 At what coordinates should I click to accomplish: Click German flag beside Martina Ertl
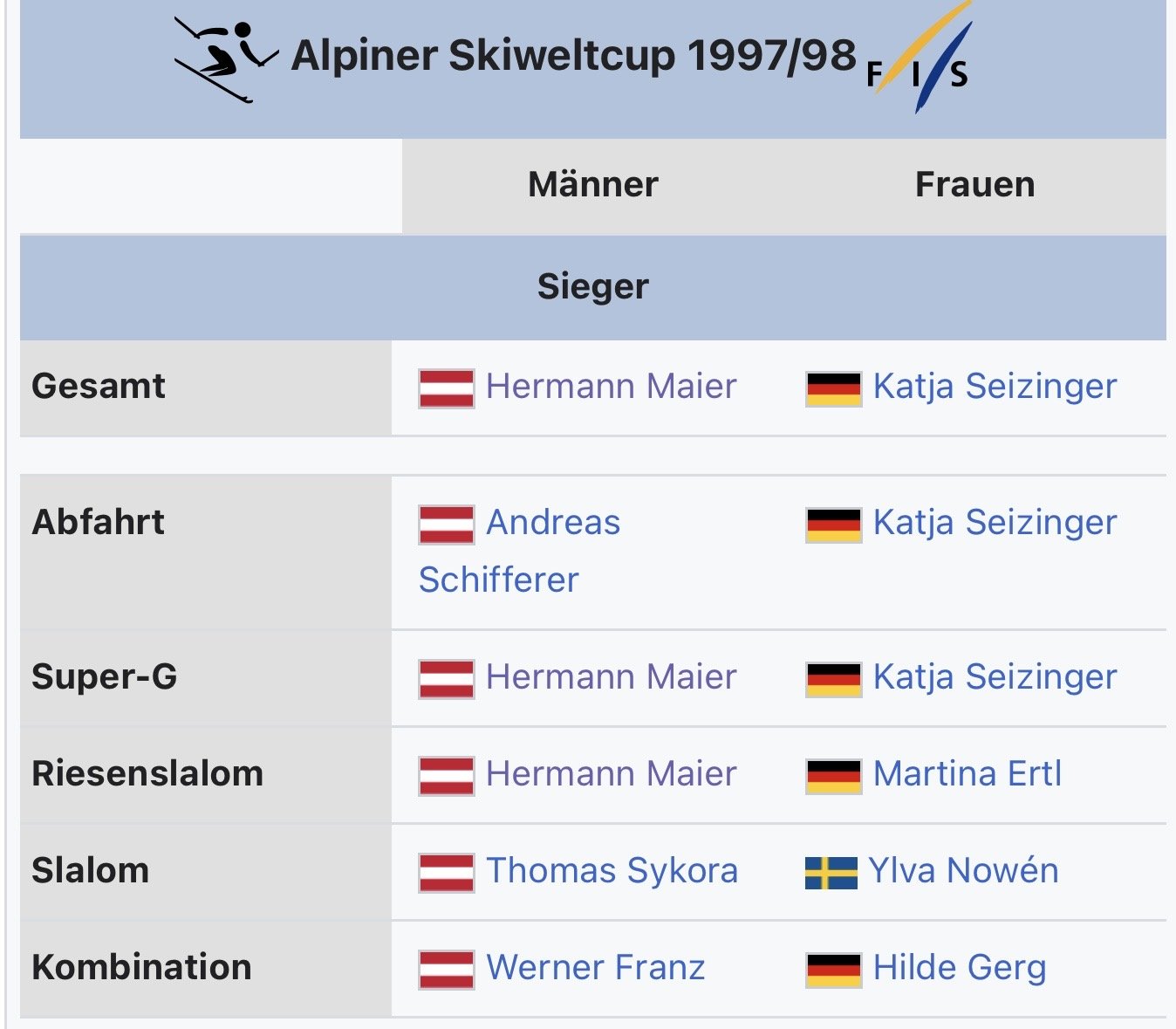coord(834,775)
